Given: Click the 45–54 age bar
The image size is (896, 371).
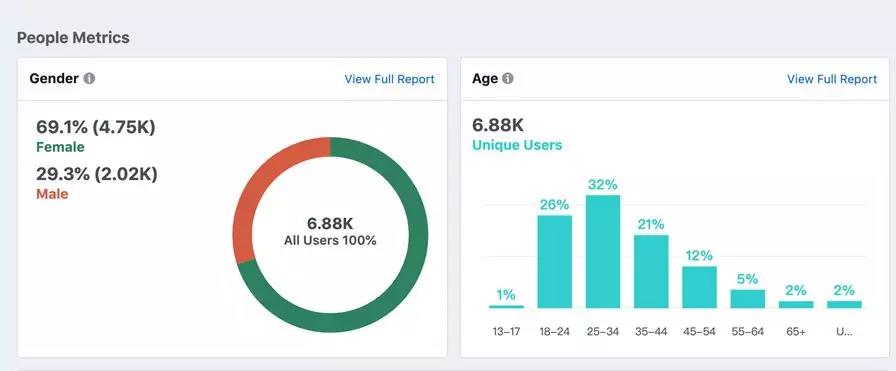Looking at the screenshot, I should click(x=699, y=287).
